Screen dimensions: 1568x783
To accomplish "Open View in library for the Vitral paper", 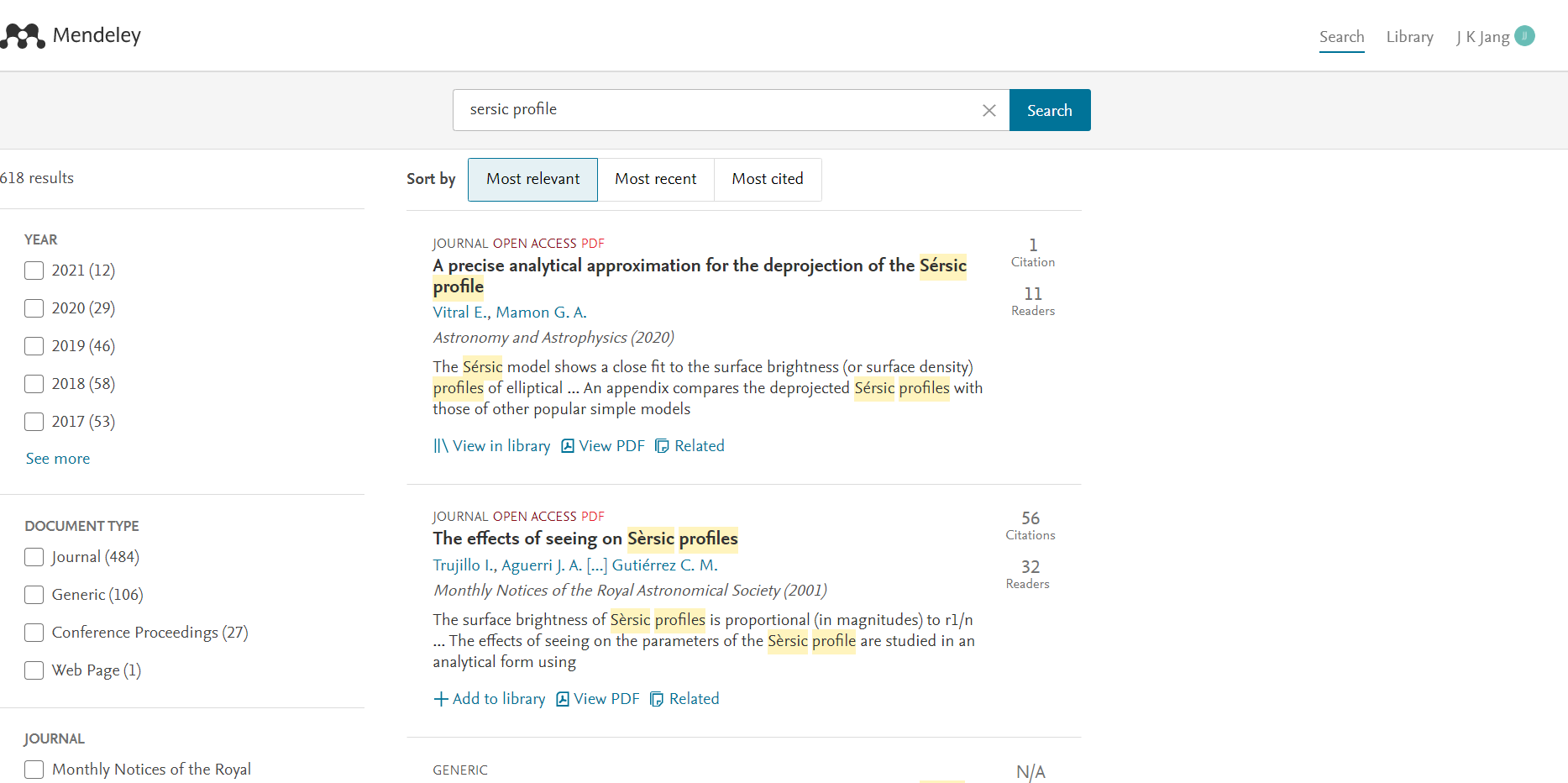I will point(492,446).
